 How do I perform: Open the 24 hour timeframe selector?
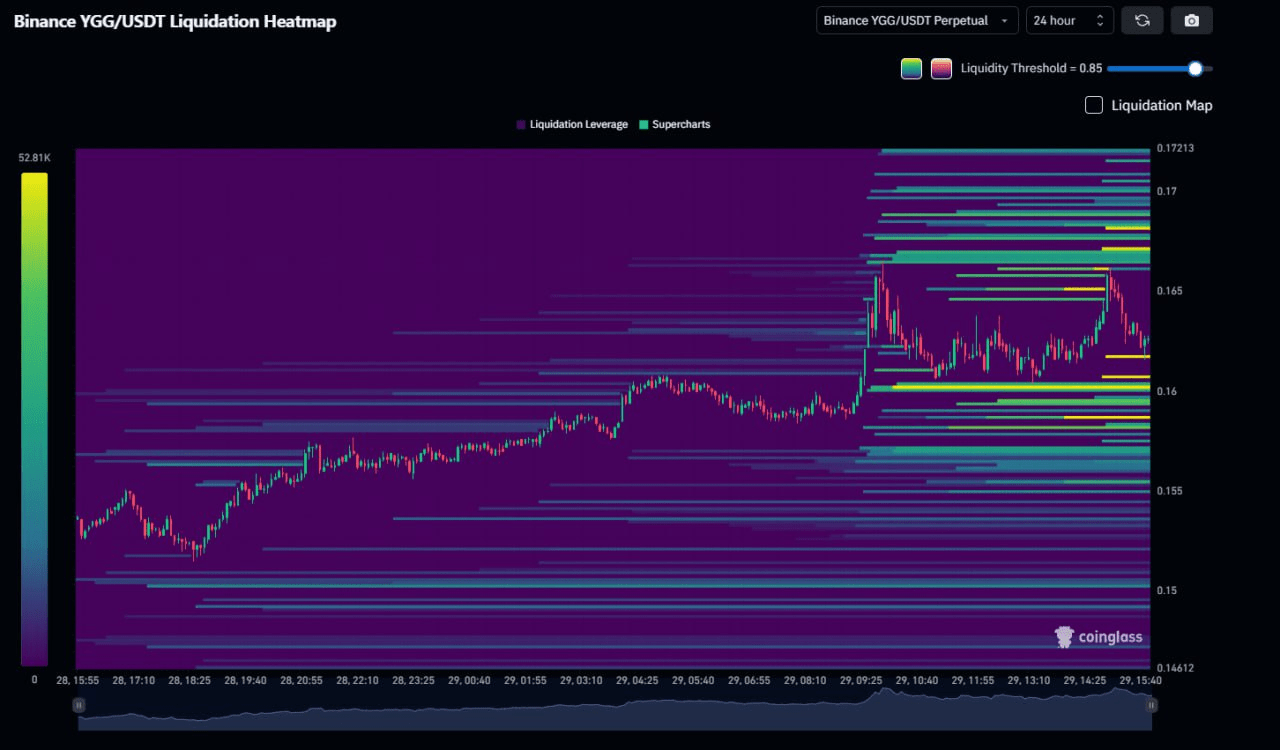coord(1060,21)
